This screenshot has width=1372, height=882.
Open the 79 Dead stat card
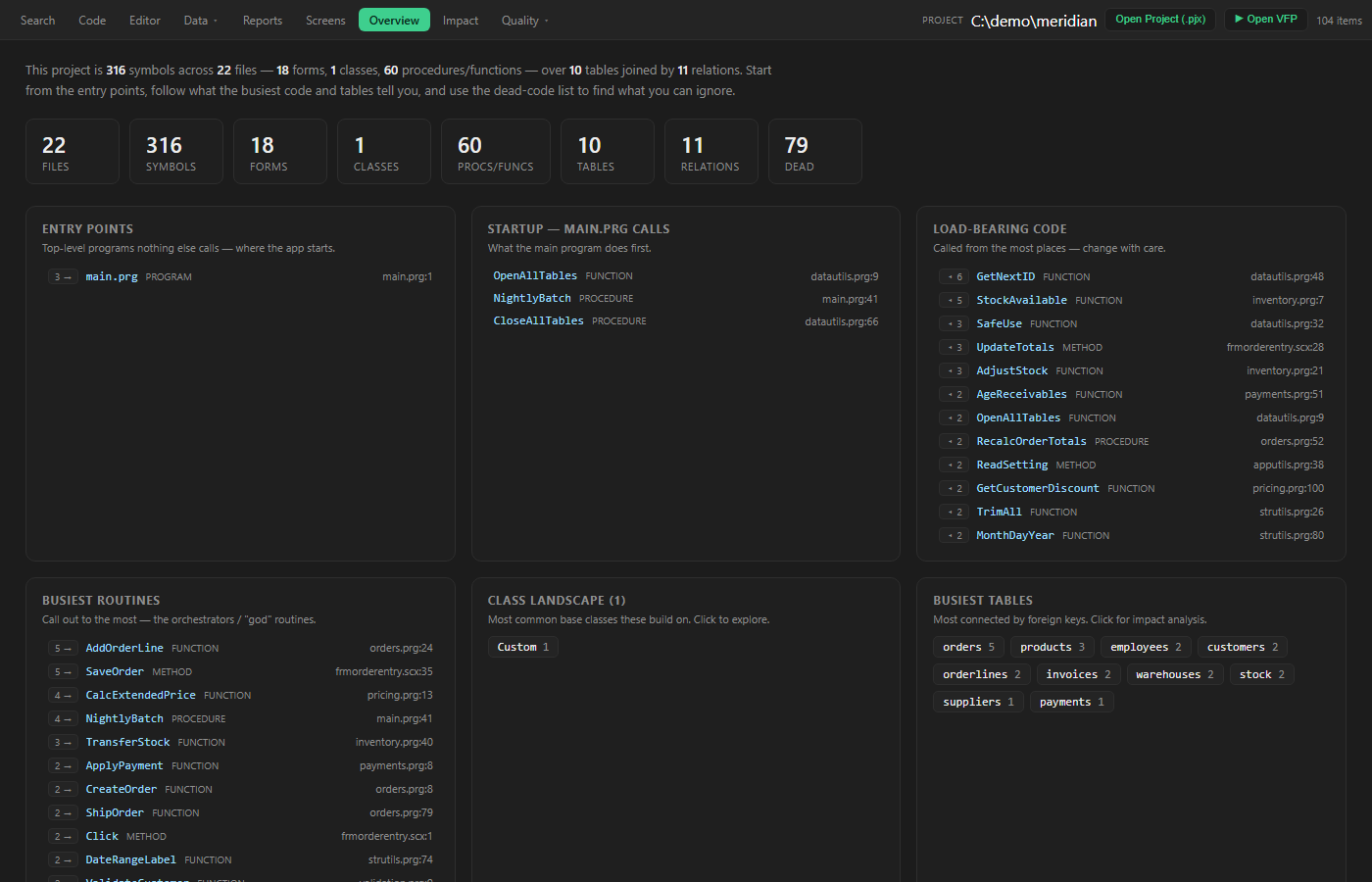pos(815,151)
